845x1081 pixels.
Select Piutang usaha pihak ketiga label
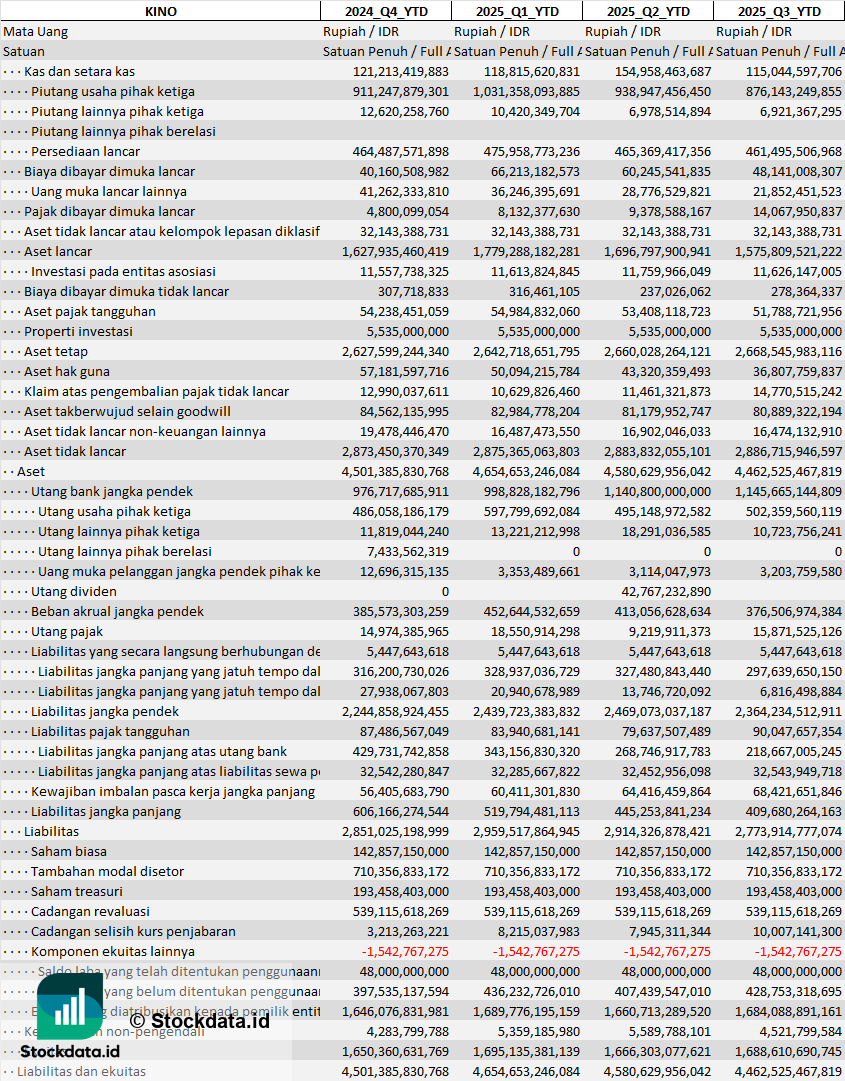click(113, 92)
